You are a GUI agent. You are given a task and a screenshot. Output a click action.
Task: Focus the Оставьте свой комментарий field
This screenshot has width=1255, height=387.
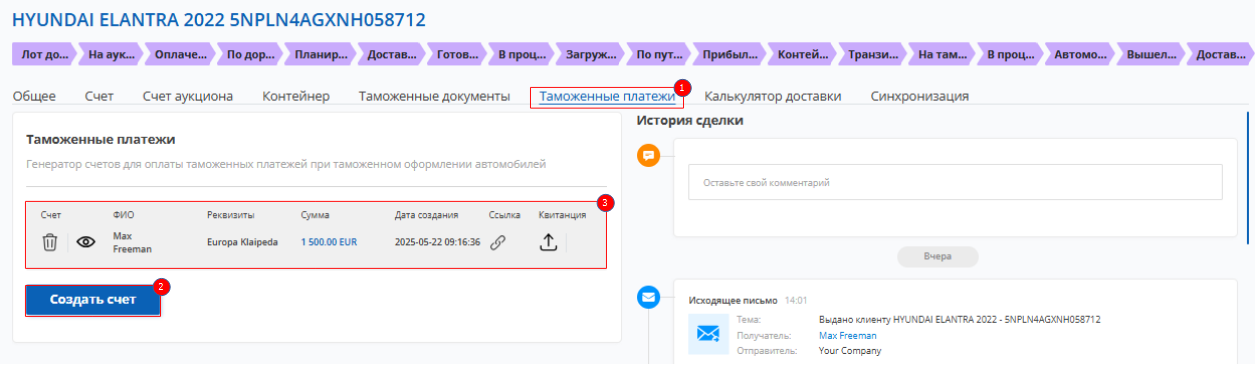[x=955, y=182]
